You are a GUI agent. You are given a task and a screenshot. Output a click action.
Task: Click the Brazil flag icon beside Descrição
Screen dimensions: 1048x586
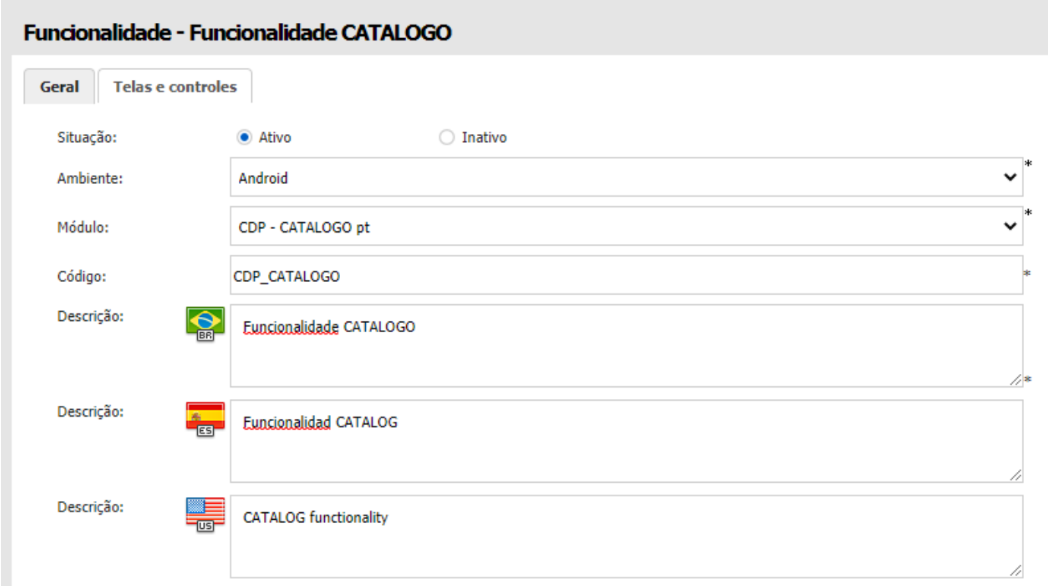[x=206, y=324]
